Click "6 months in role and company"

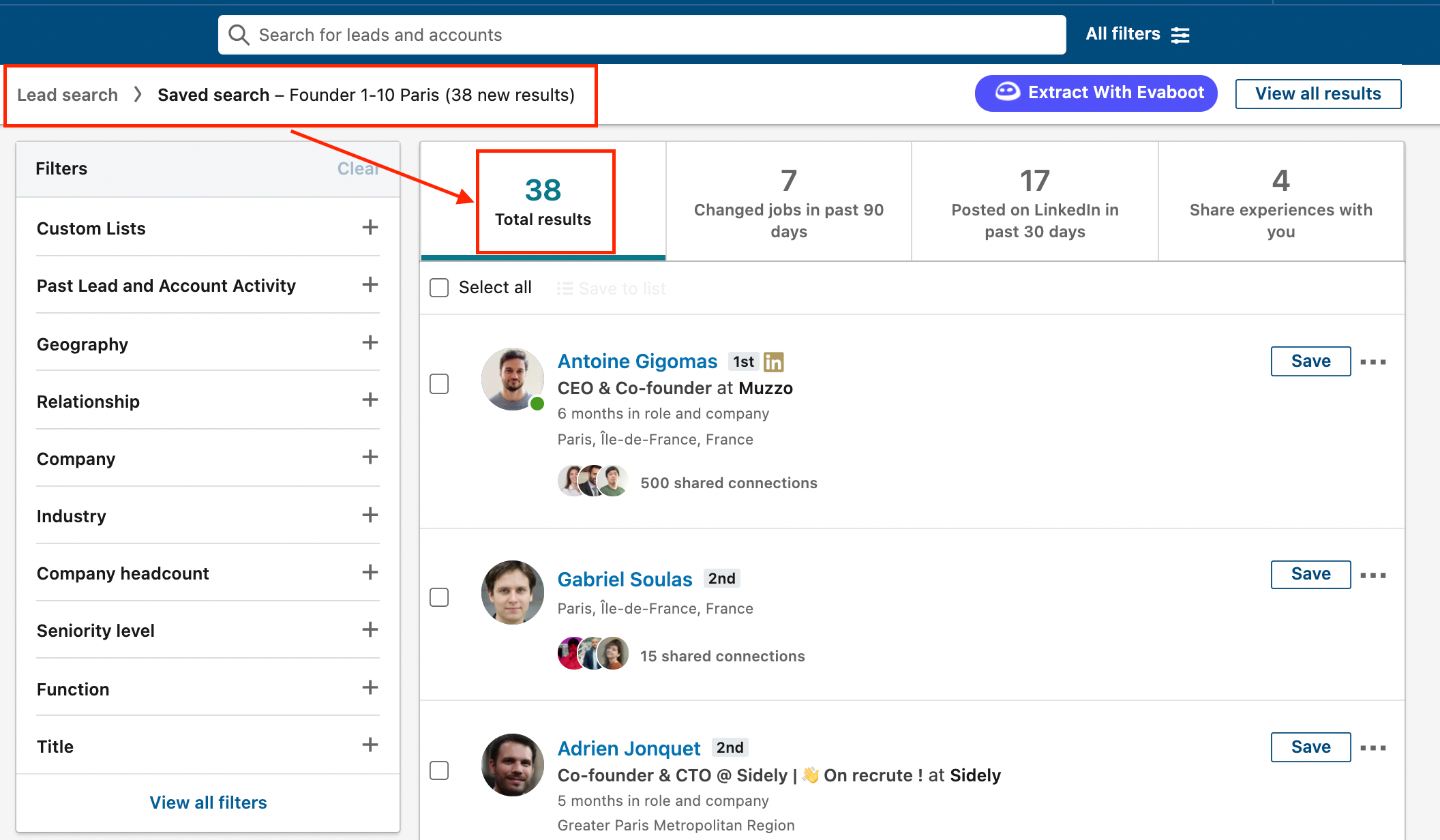click(663, 413)
